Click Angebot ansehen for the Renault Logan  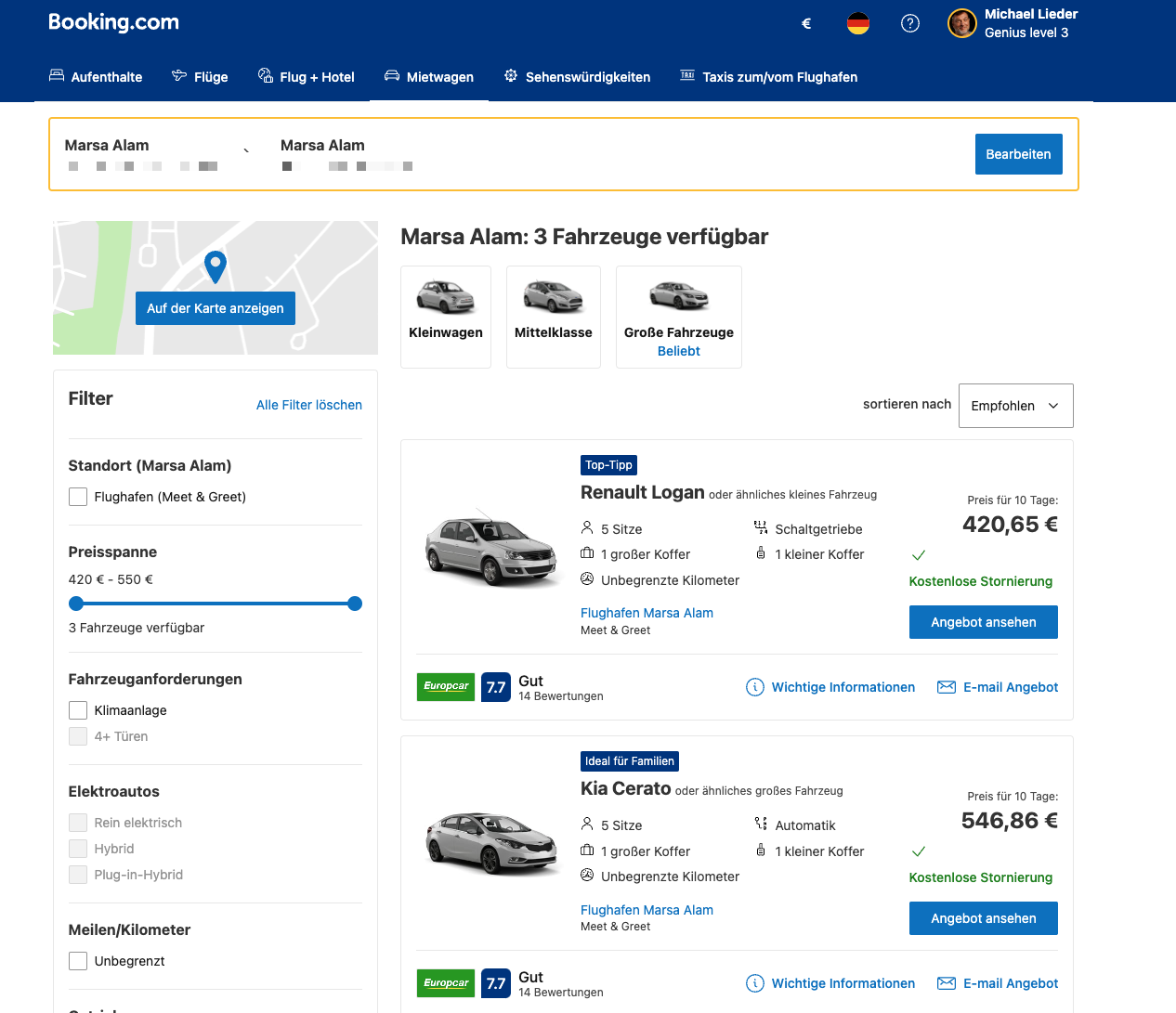(983, 622)
